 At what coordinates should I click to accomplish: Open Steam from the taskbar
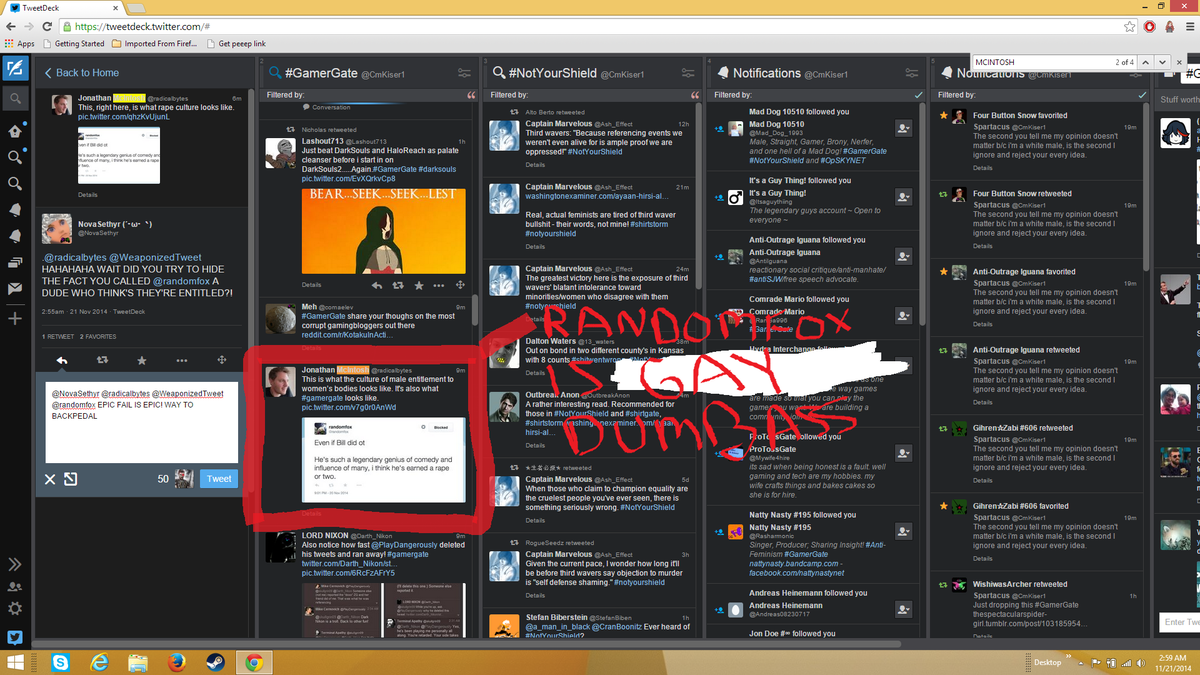(x=215, y=662)
